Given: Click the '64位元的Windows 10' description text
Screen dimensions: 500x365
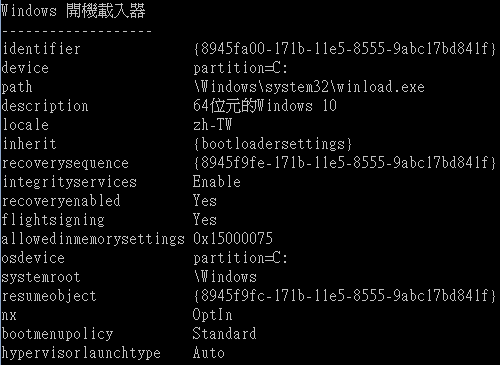Looking at the screenshot, I should point(265,106).
